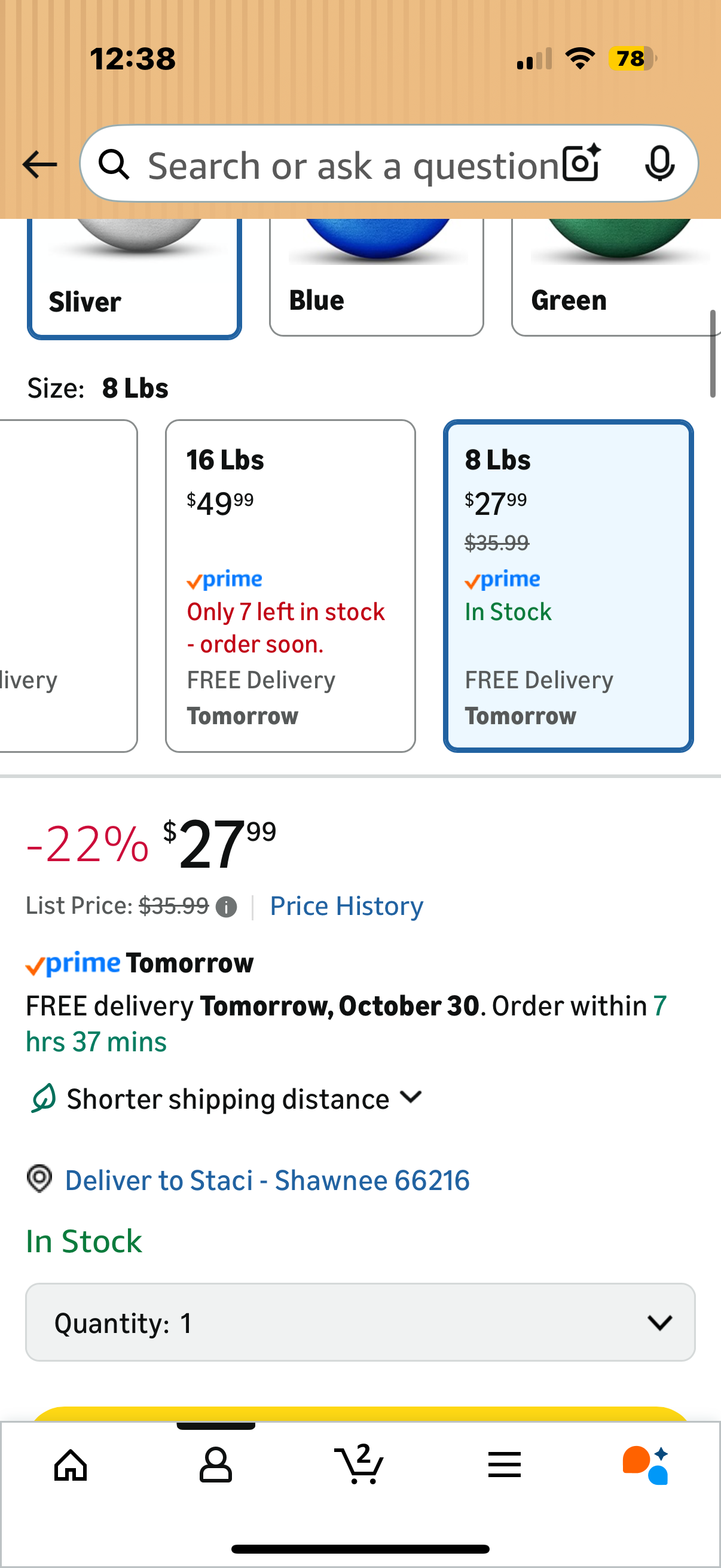Tap the microphone voice search icon
Screen dimensions: 721x1568
point(659,163)
